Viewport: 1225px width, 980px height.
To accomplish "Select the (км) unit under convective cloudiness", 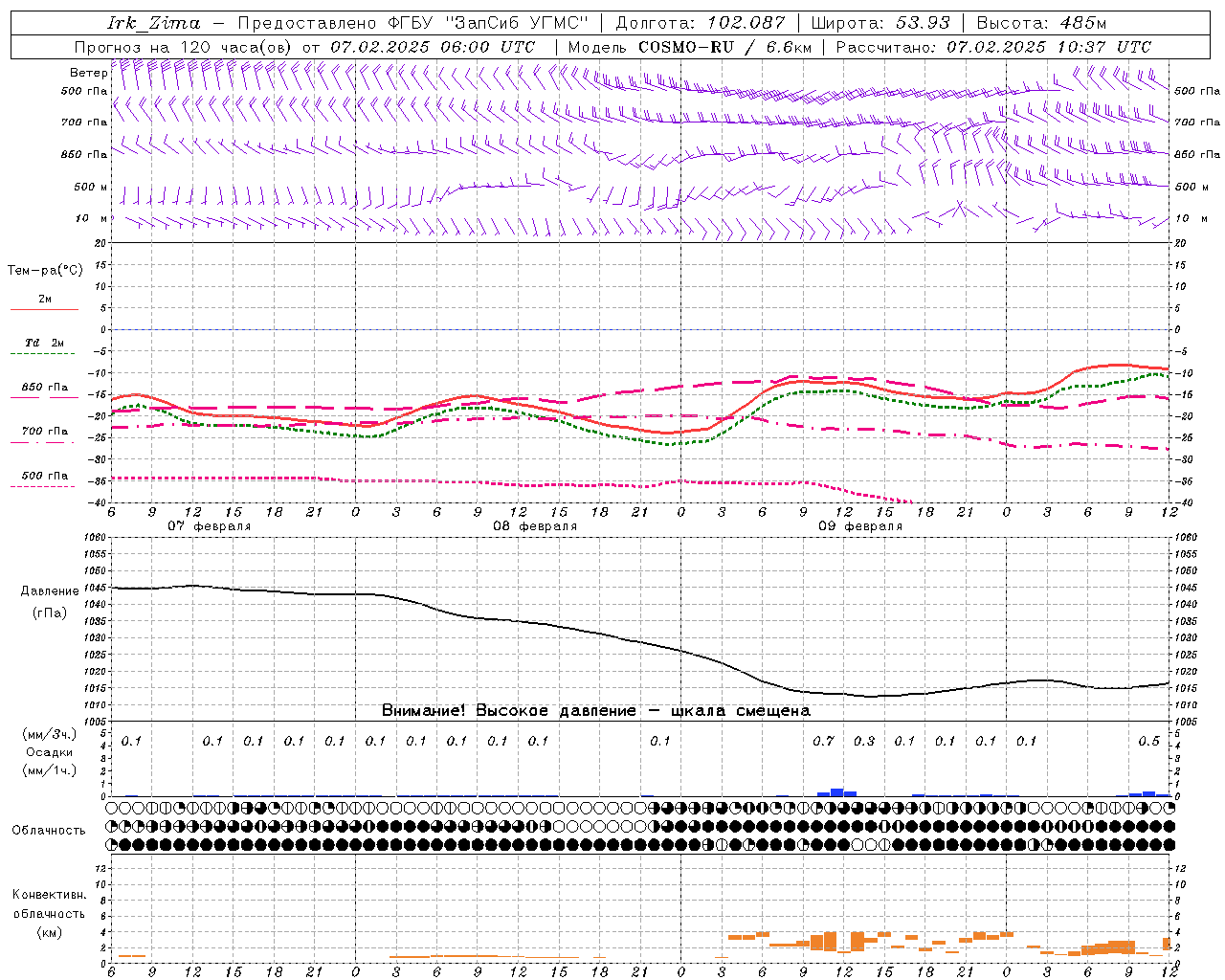I will tap(49, 932).
